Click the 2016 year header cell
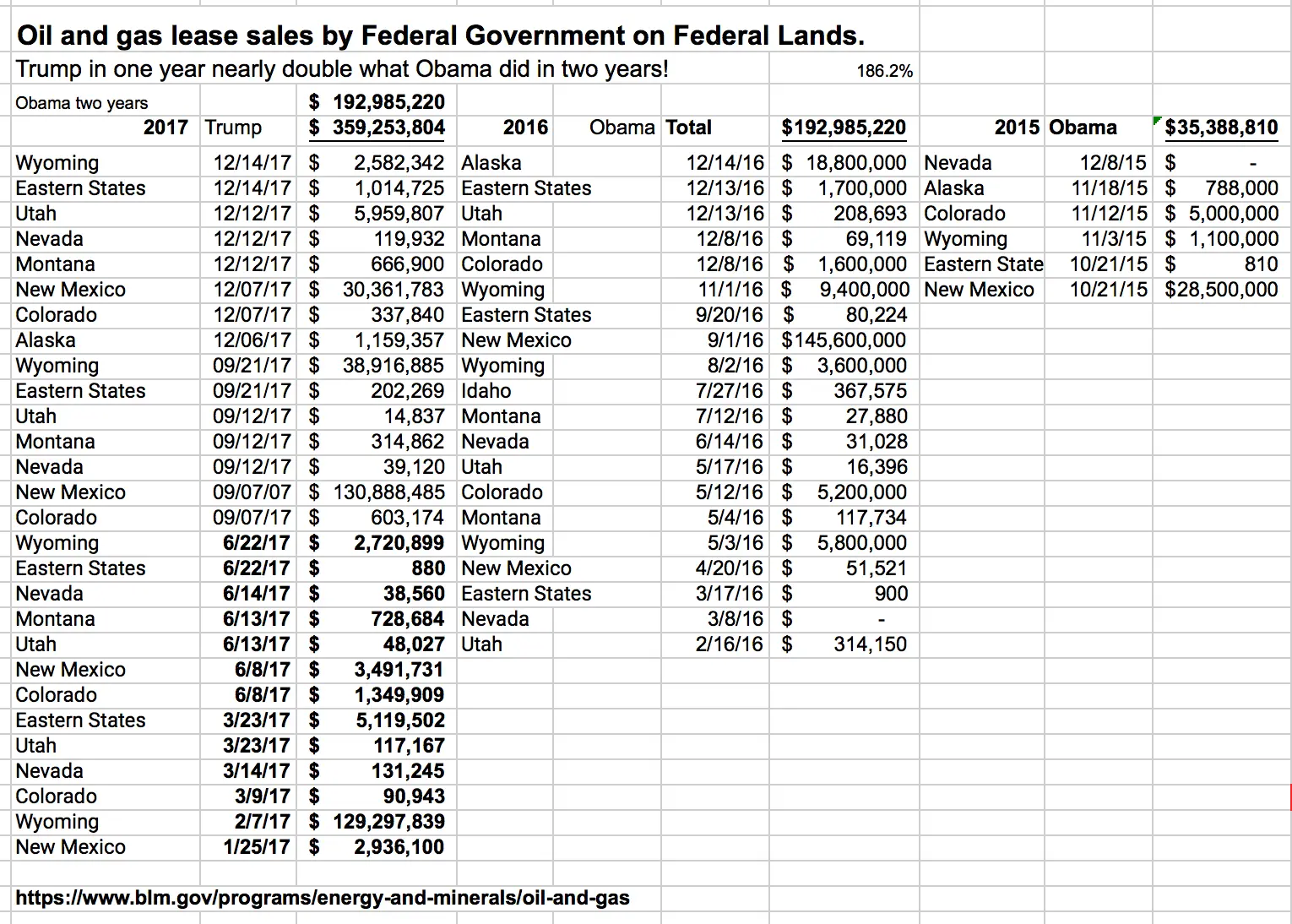The height and width of the screenshot is (924, 1292). point(525,128)
